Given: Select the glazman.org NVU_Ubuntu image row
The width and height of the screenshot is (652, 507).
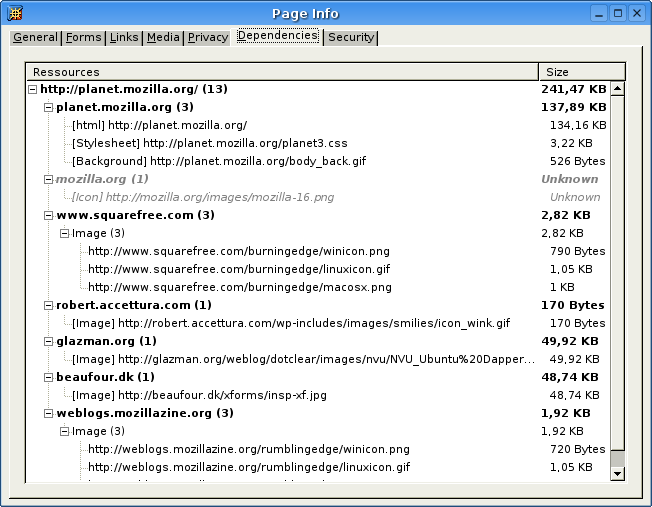Looking at the screenshot, I should (318, 359).
